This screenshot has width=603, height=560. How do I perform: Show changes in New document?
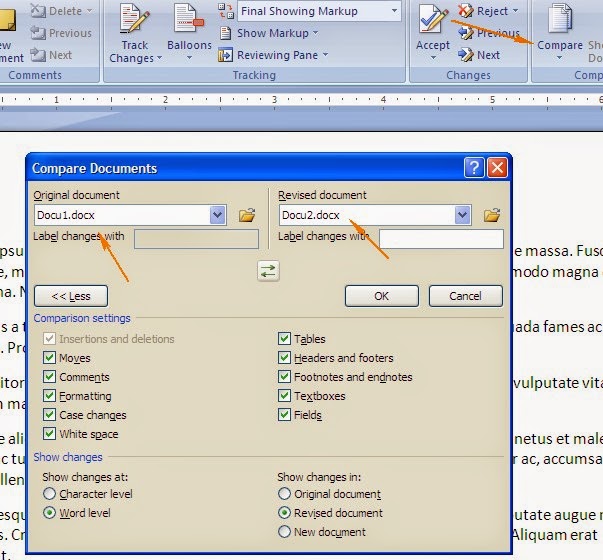[284, 532]
